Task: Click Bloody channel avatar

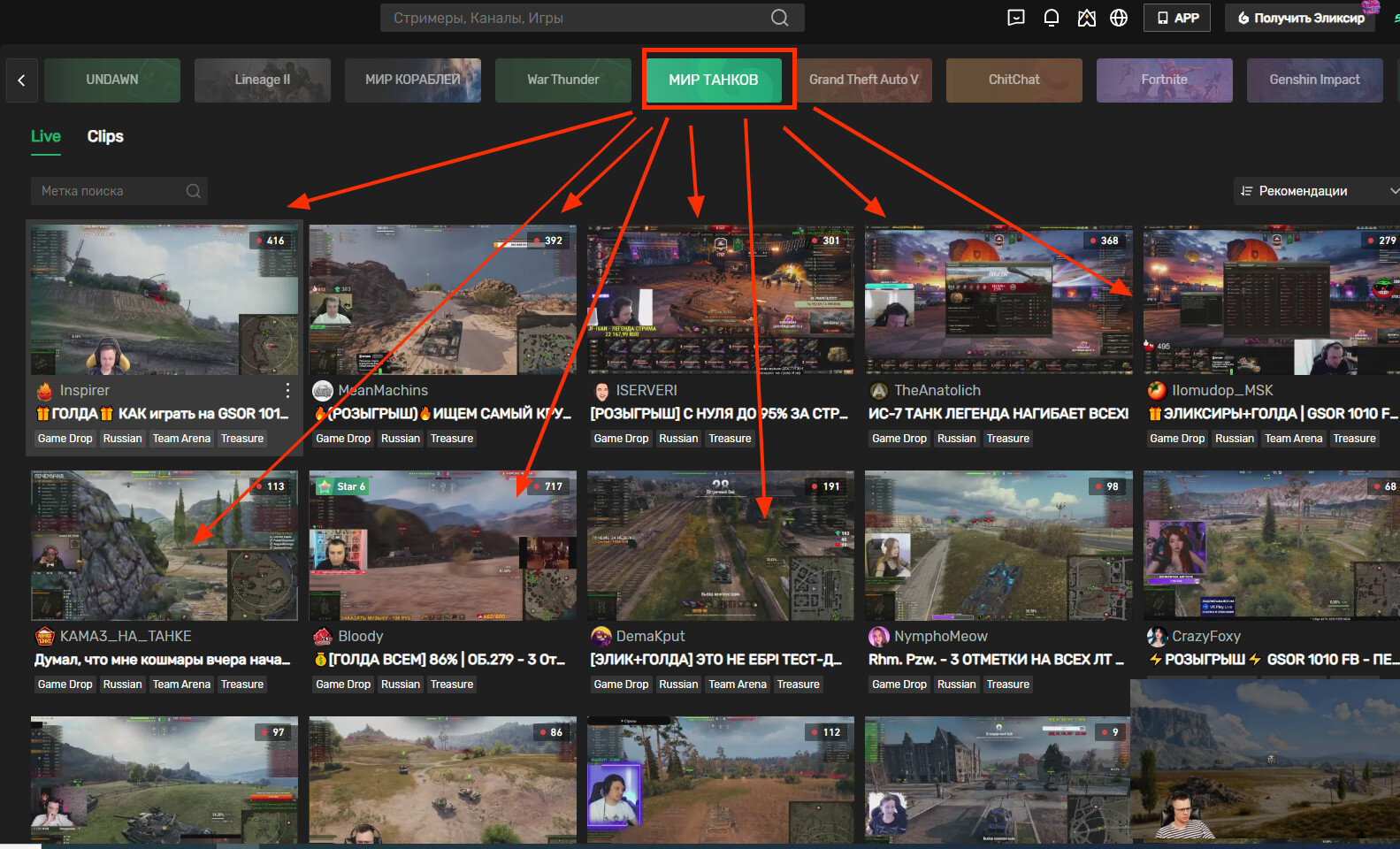Action: [x=323, y=636]
